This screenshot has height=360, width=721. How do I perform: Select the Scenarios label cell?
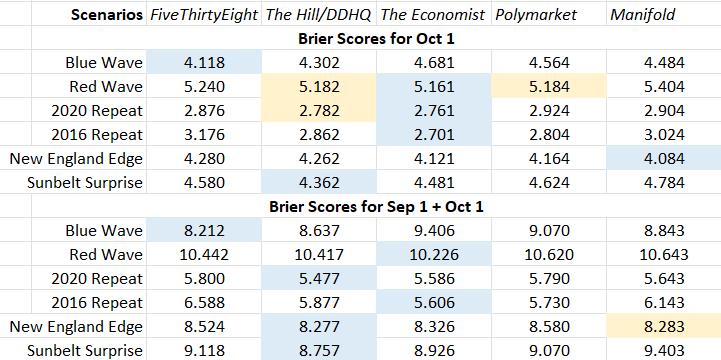[x=89, y=14]
